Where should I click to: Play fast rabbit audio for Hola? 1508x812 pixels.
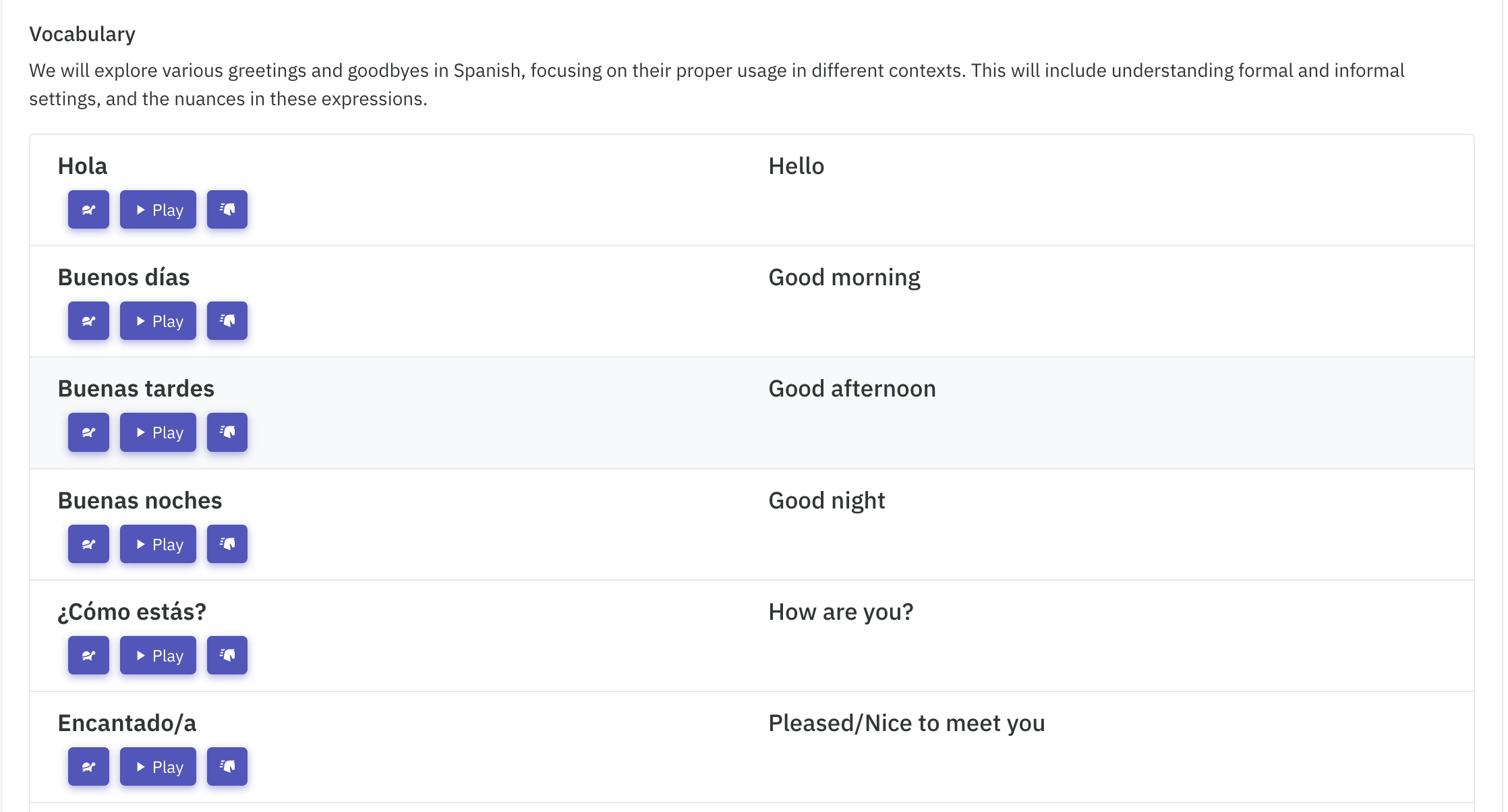coord(227,210)
